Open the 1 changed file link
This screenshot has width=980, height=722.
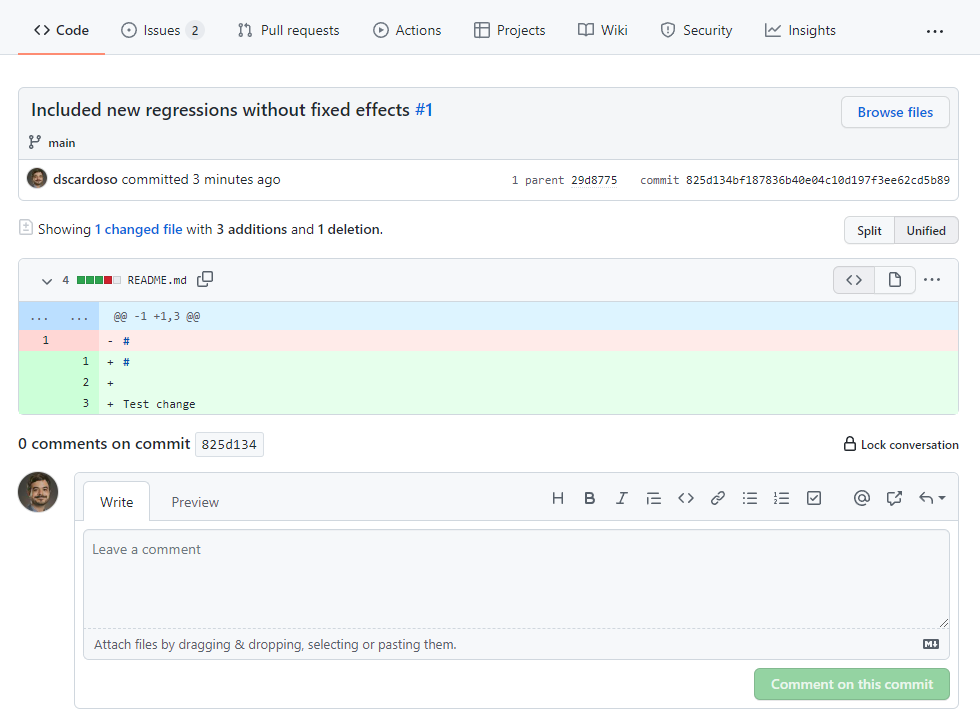pos(138,229)
